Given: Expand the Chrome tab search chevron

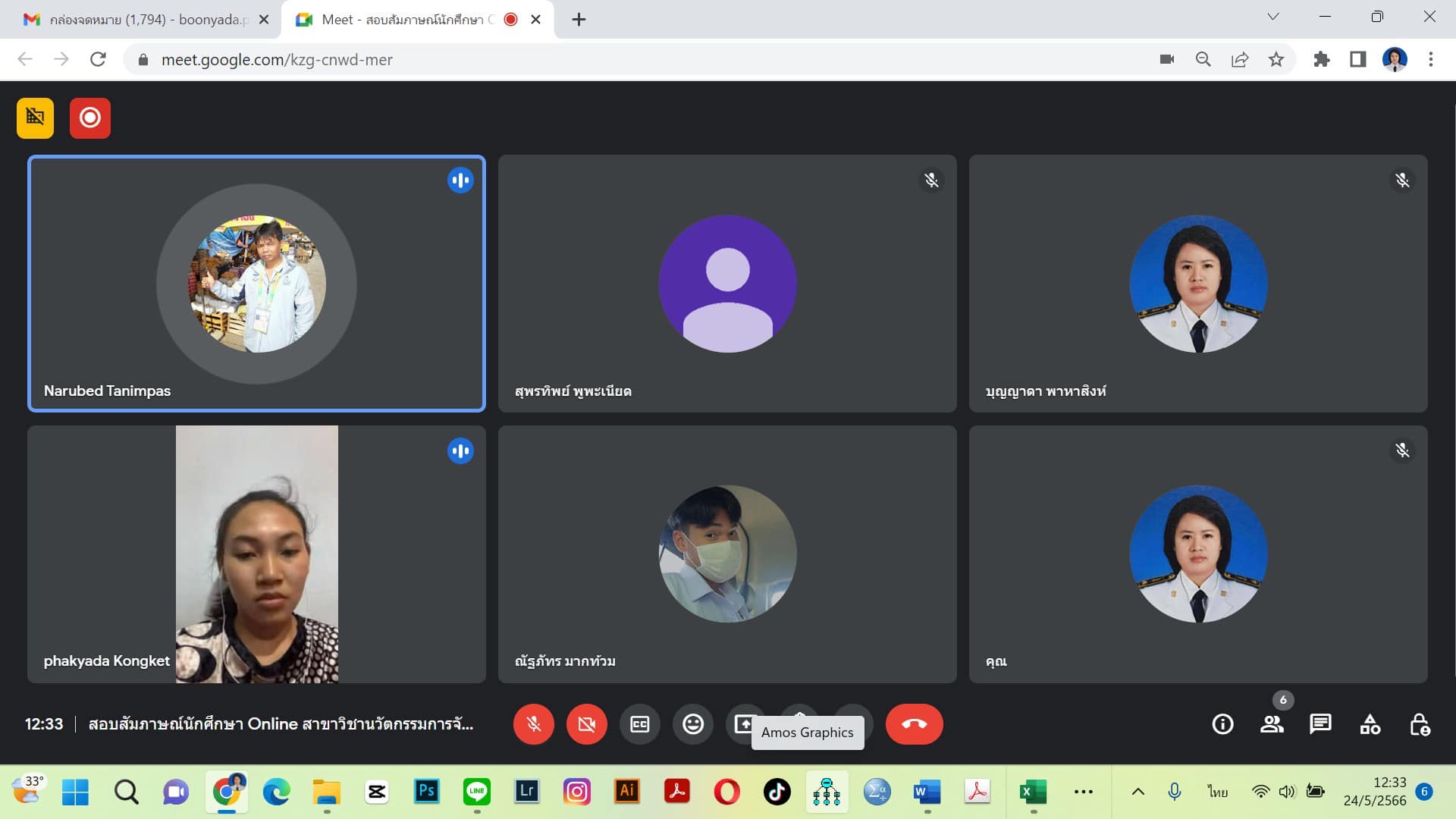Looking at the screenshot, I should click(1273, 17).
